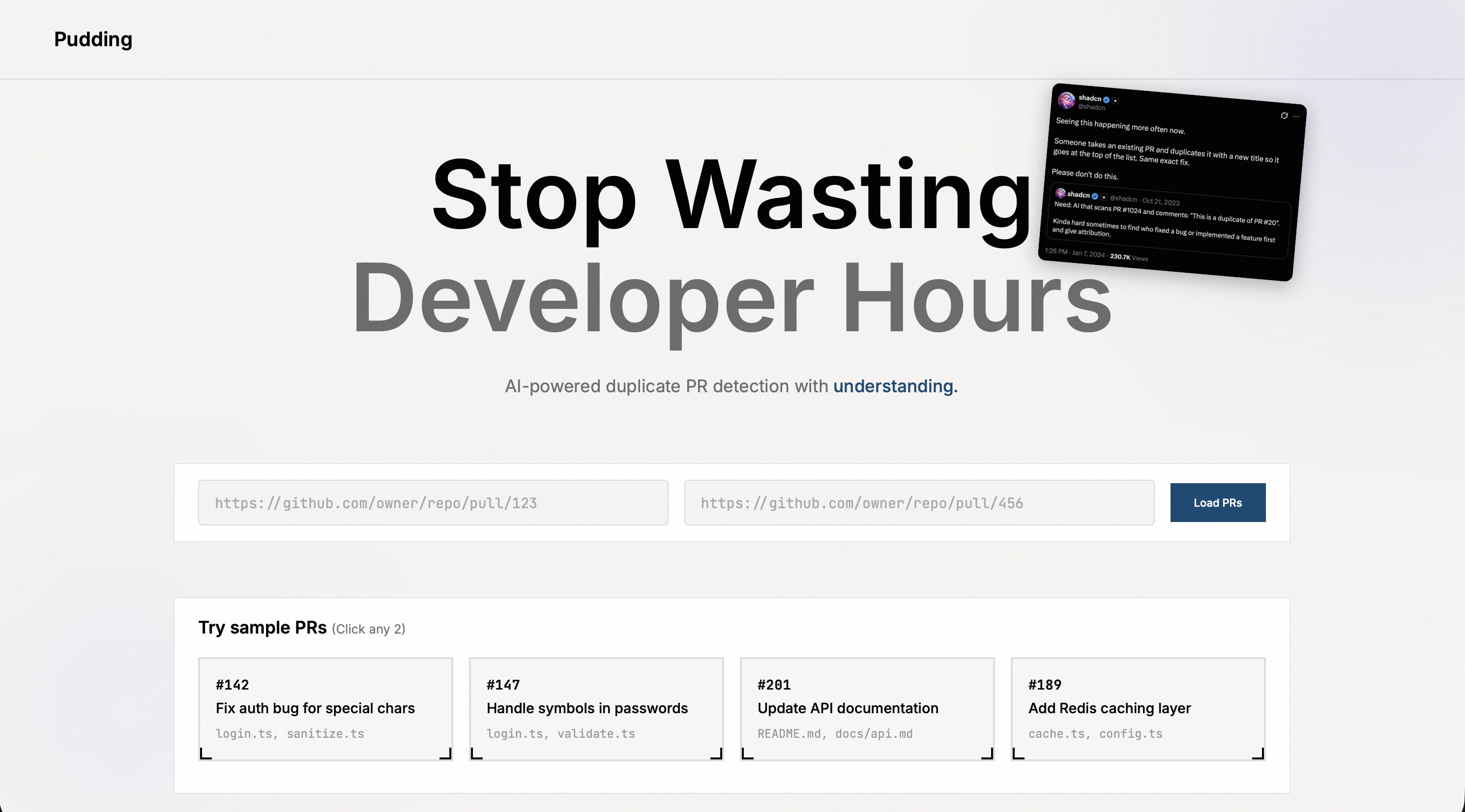Click the quoted tweet's small shadcn avatar

coord(1060,193)
